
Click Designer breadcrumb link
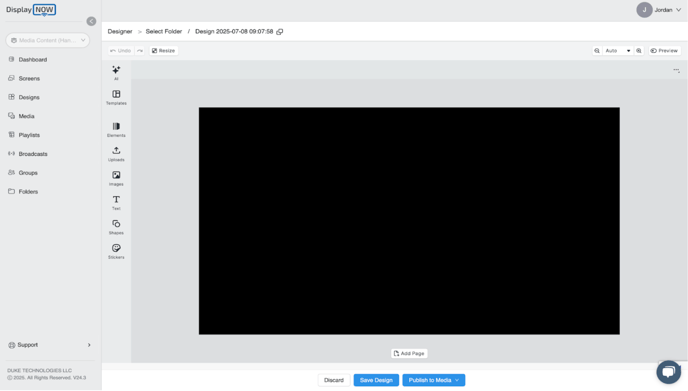click(120, 32)
